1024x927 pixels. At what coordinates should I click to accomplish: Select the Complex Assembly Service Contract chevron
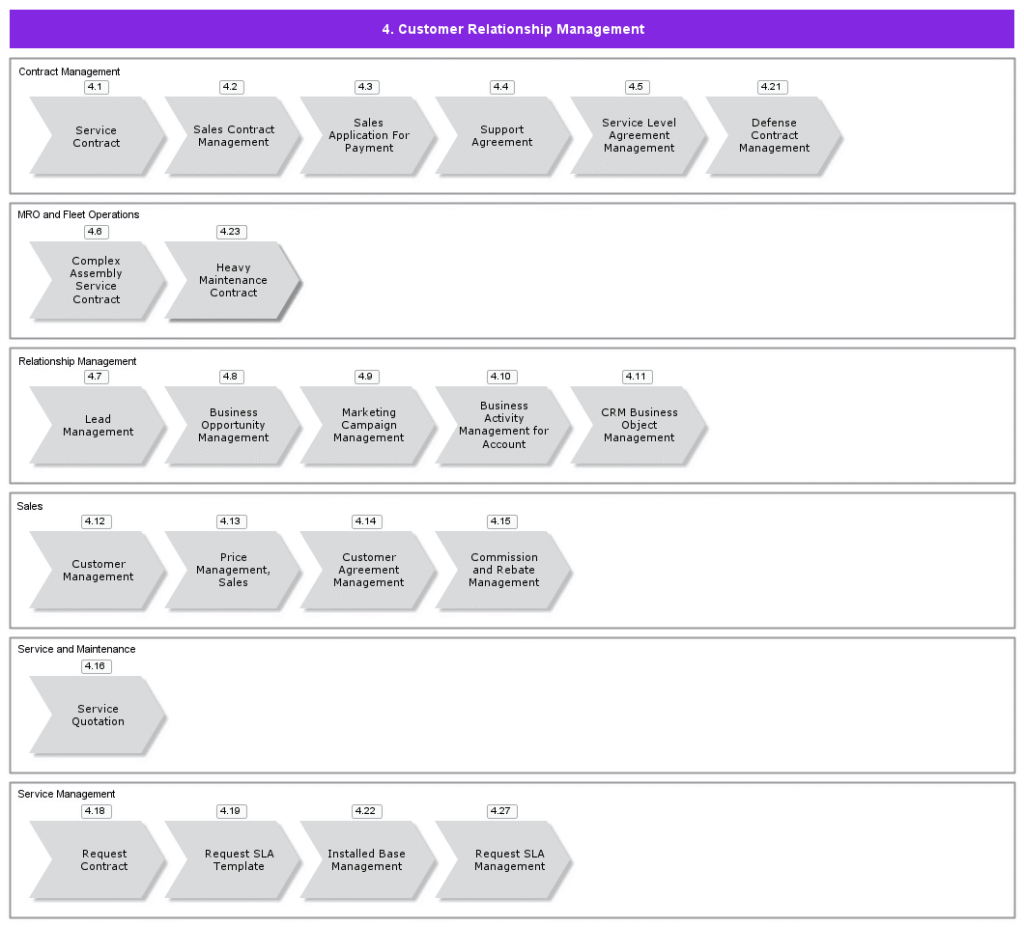96,281
